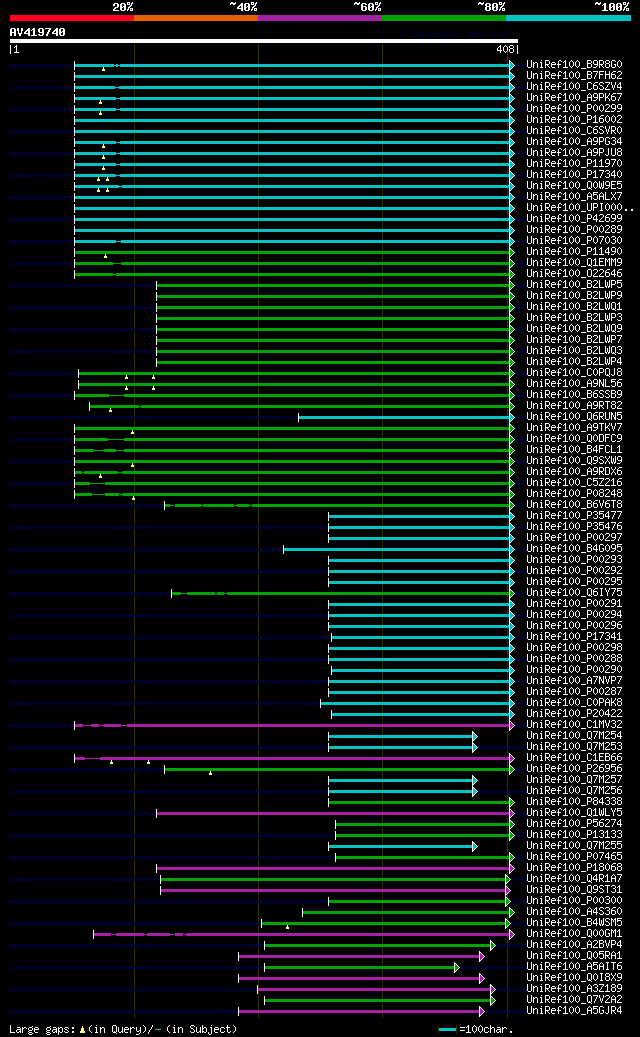This screenshot has height=1037, width=640.
Task: Select the UniRef100_A9TKV7 label
Action: (574, 427)
